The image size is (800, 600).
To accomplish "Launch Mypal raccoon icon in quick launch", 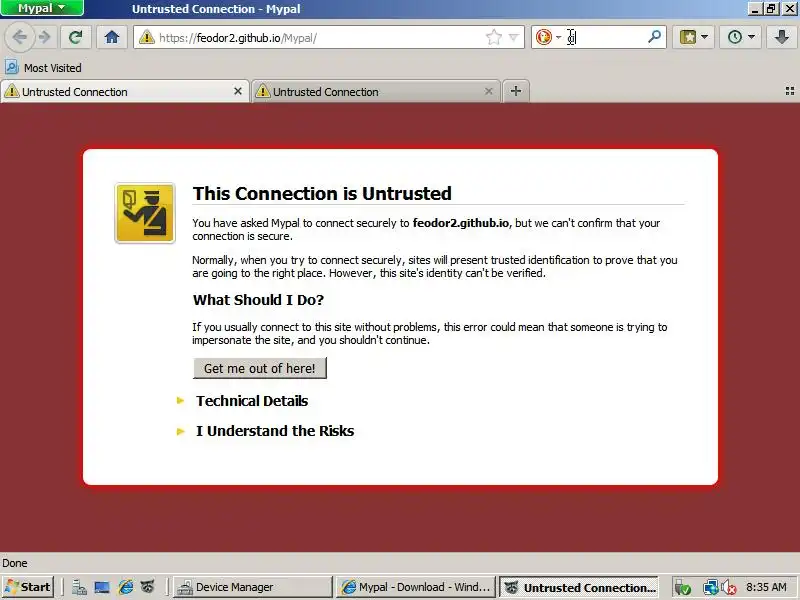I will [x=148, y=587].
